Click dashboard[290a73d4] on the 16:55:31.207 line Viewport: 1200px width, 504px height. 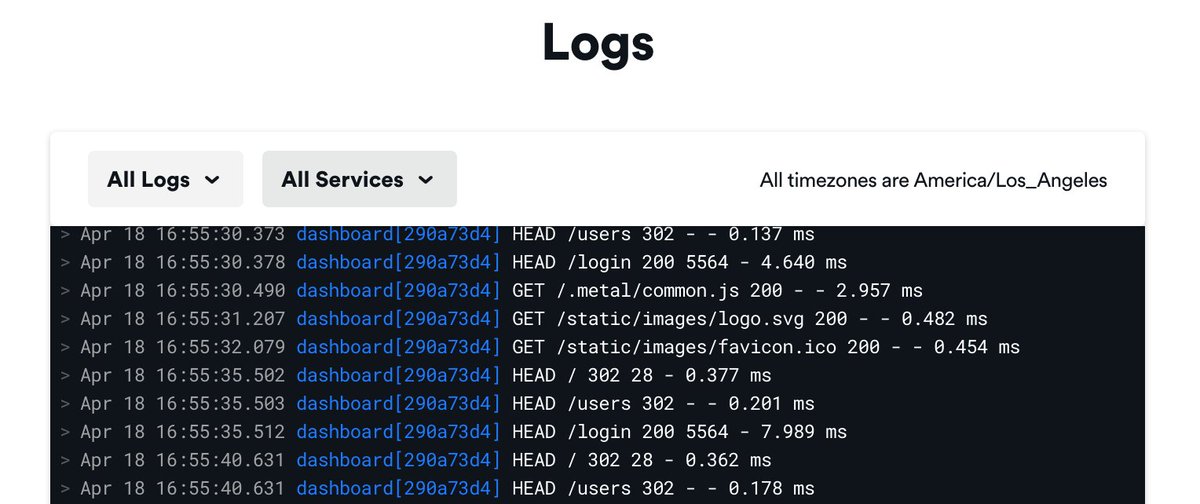399,319
